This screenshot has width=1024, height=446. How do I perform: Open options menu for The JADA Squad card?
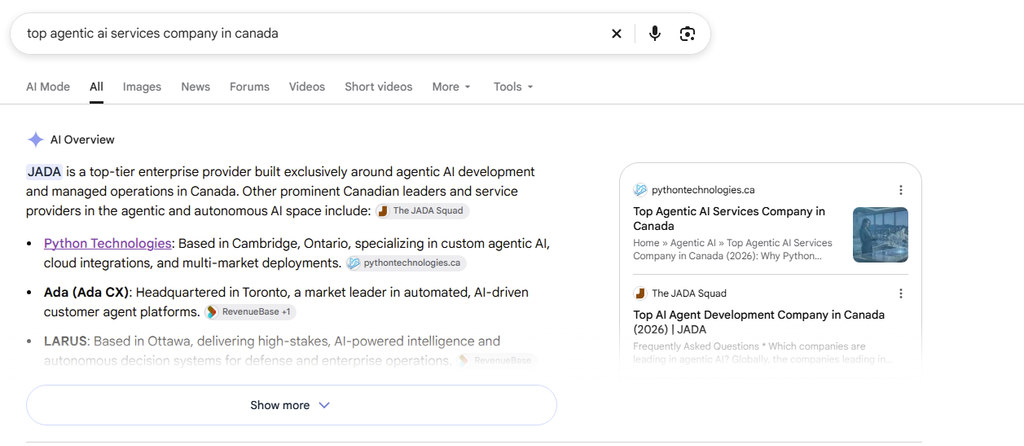(x=901, y=293)
